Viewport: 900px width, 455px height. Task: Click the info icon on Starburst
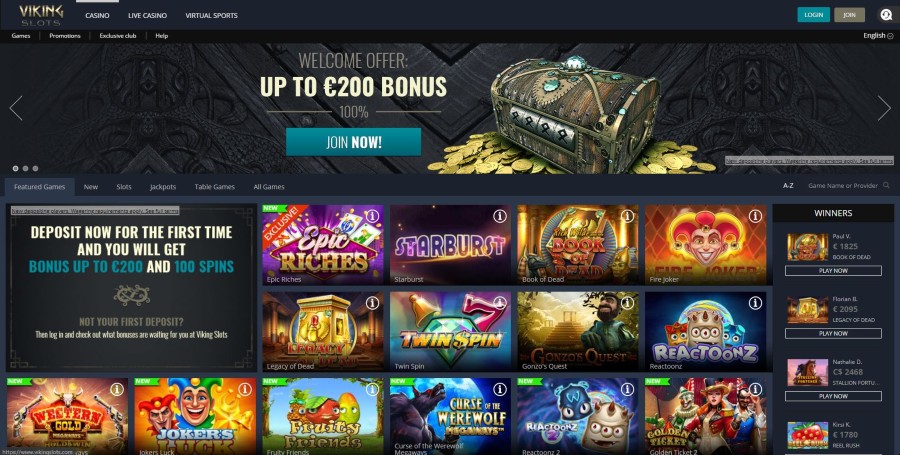point(500,216)
